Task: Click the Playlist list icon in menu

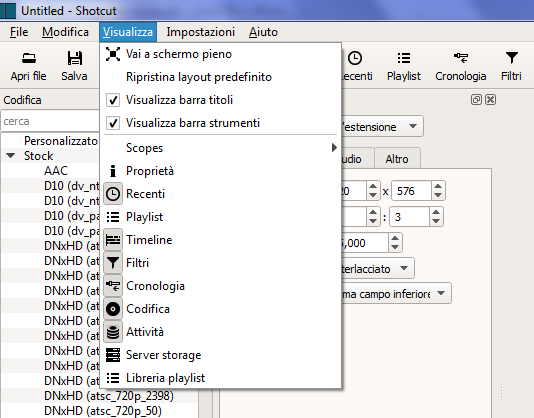Action: coord(113,217)
